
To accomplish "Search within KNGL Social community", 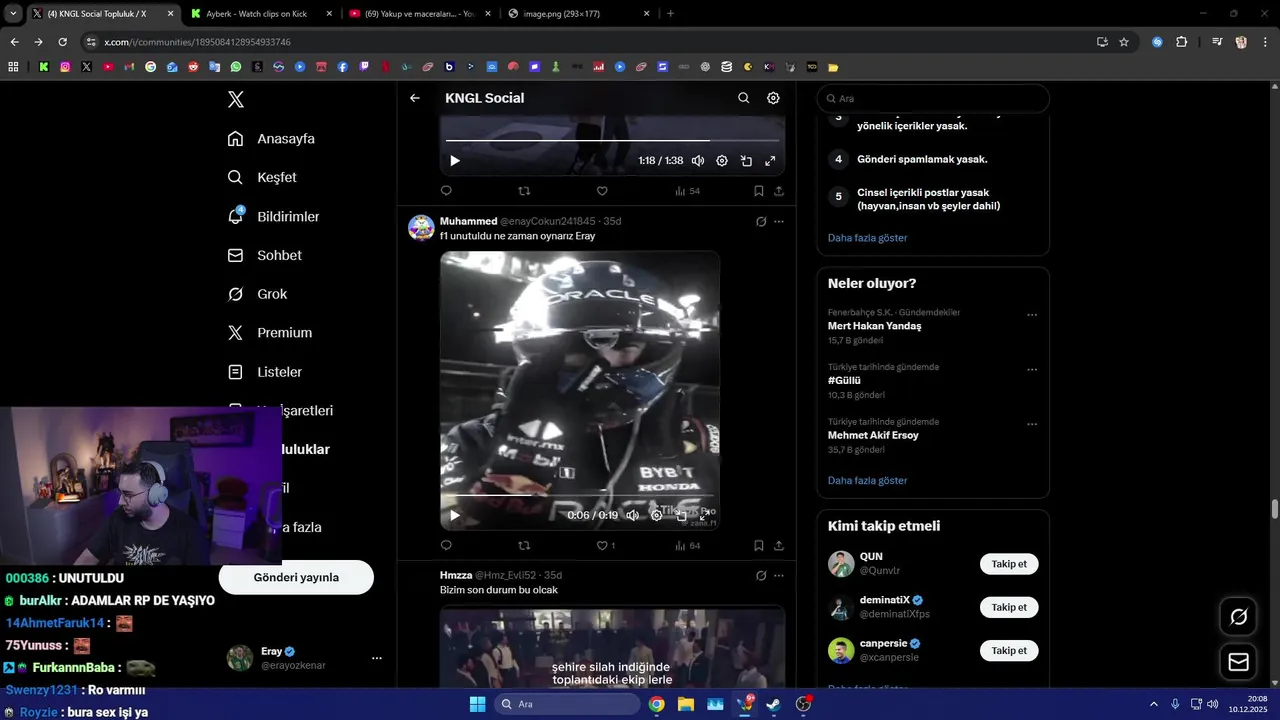I will pos(743,98).
